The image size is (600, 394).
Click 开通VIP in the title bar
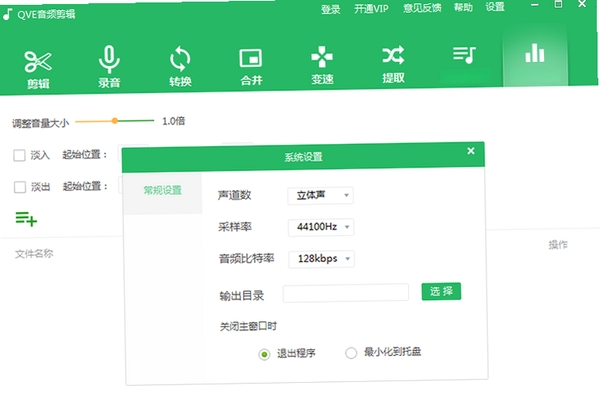tap(371, 8)
